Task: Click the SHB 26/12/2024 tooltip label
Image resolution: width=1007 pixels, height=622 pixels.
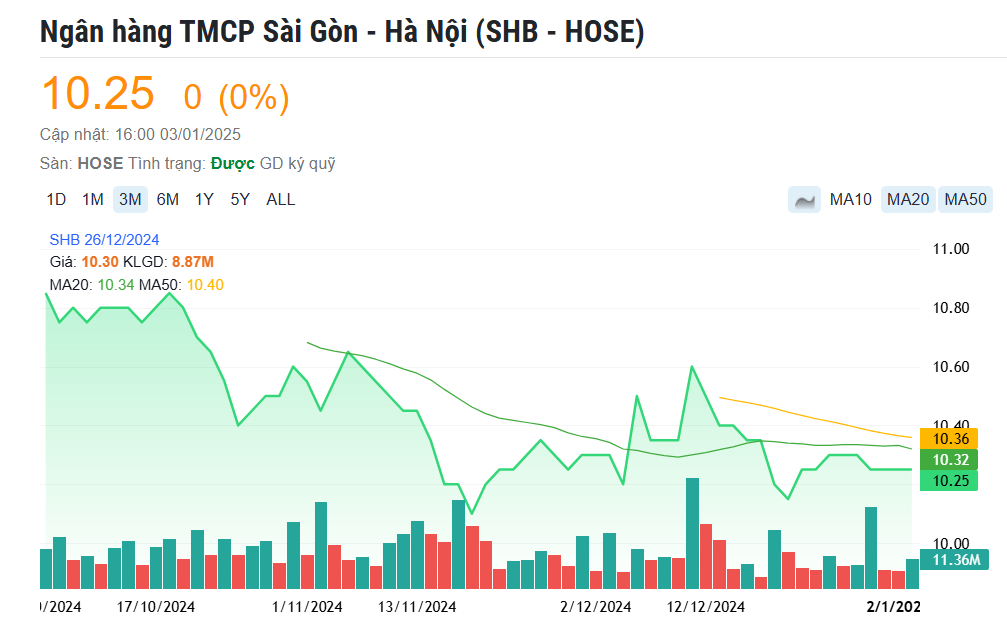Action: coord(104,240)
